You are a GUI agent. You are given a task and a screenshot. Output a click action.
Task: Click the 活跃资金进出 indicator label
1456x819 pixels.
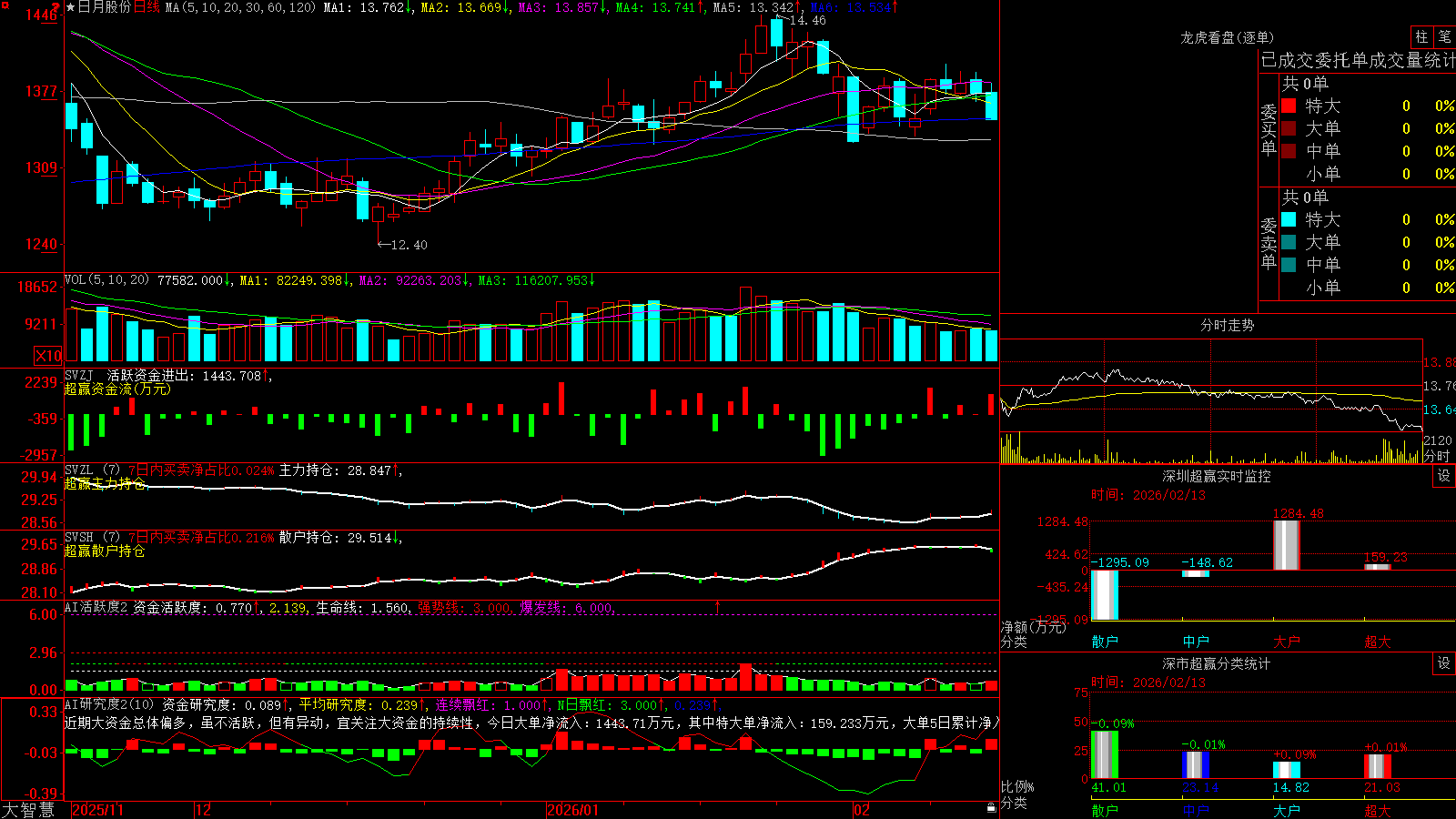(x=151, y=376)
